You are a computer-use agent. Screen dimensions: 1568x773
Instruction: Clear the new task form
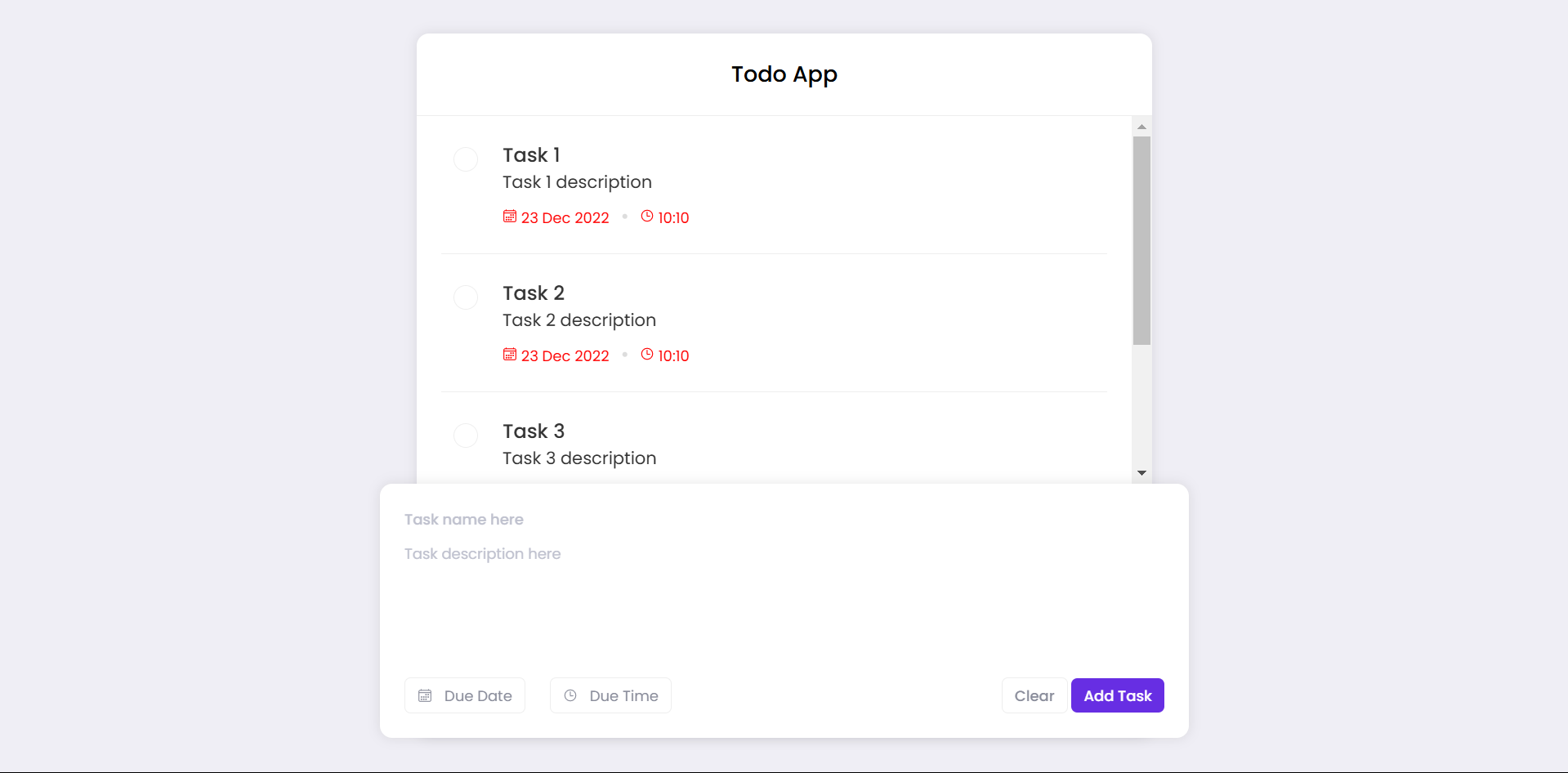[1034, 696]
